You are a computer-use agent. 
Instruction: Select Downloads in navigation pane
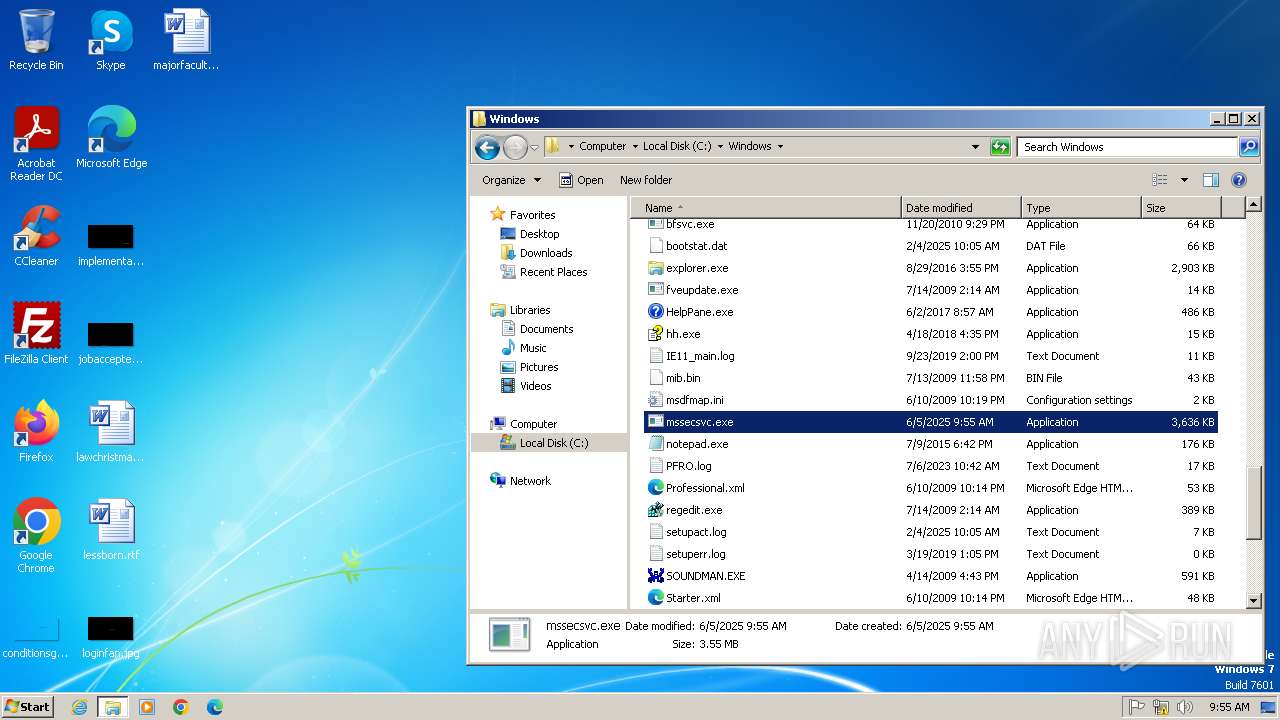pos(546,253)
